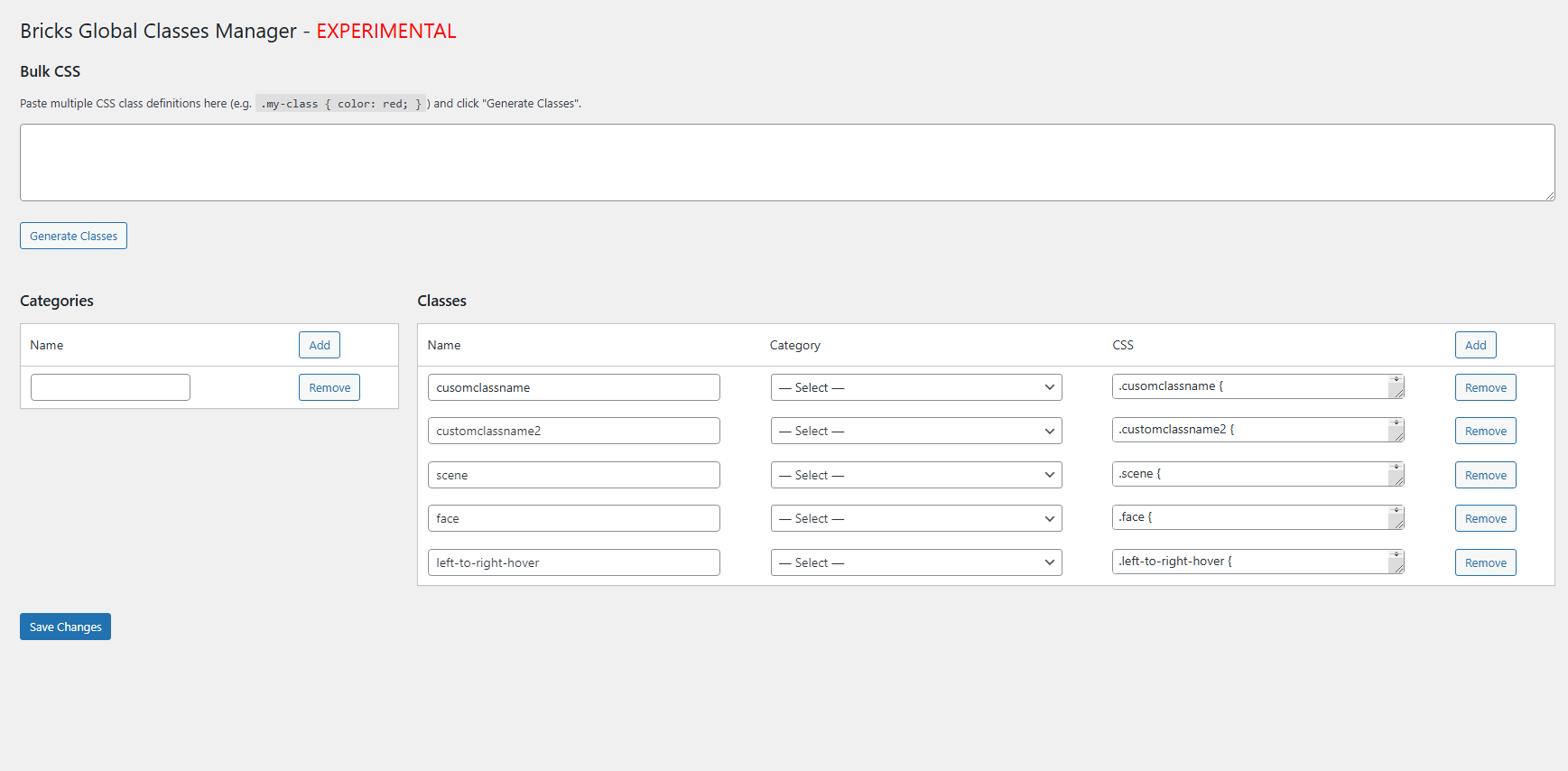This screenshot has height=771, width=1568.
Task: Remove the cusomclassname class
Action: 1485,387
